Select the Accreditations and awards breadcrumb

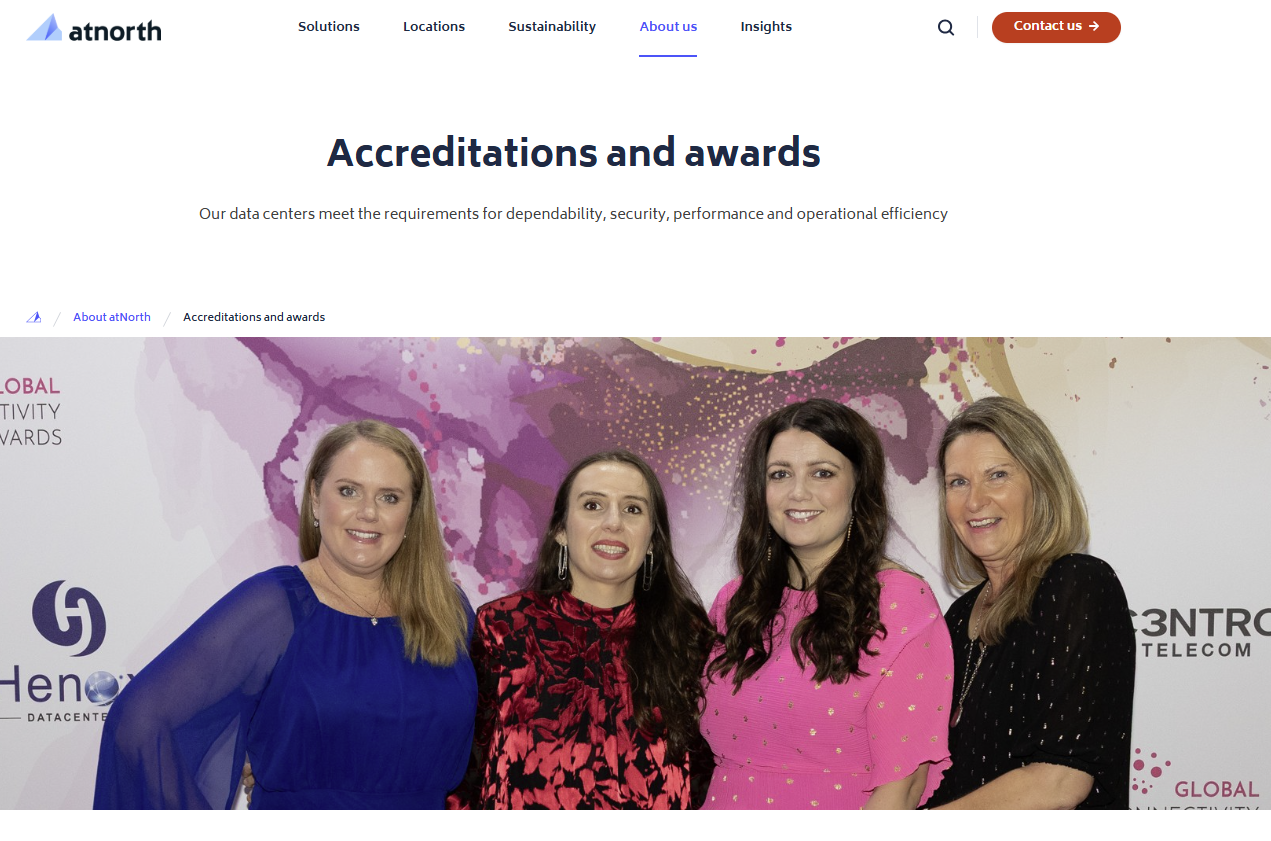coord(254,317)
